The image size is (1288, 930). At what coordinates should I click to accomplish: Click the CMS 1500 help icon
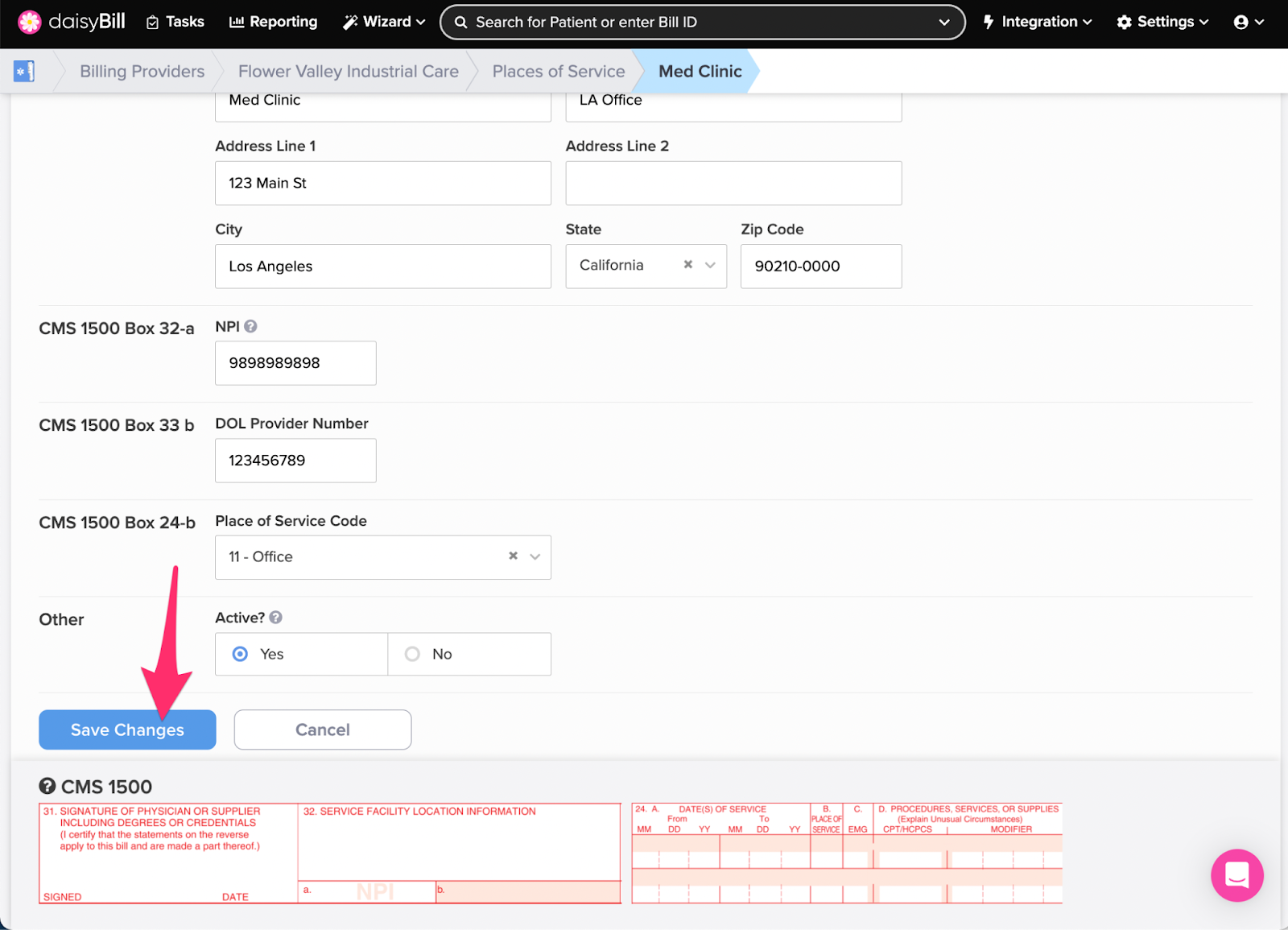47,786
